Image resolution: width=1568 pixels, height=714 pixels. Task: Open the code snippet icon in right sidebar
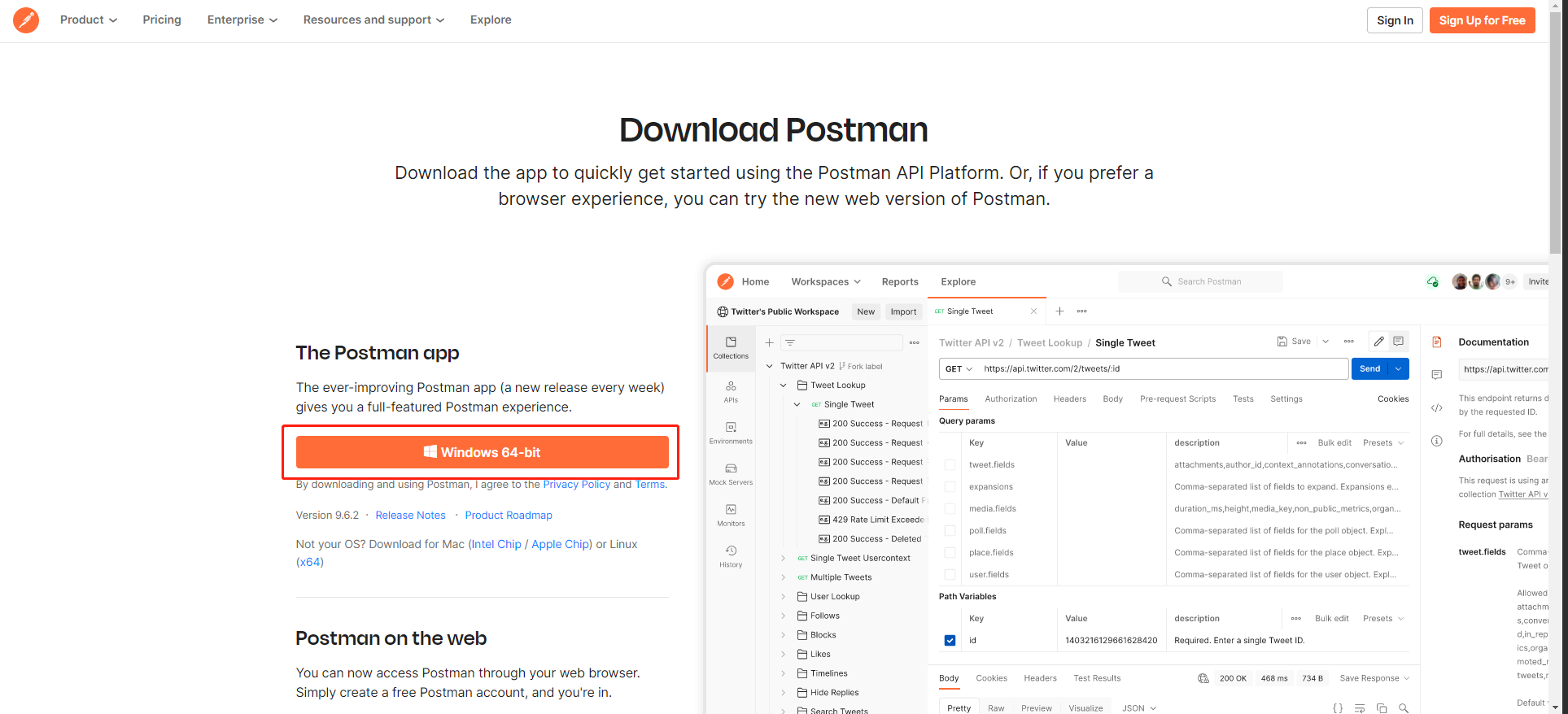(x=1436, y=408)
